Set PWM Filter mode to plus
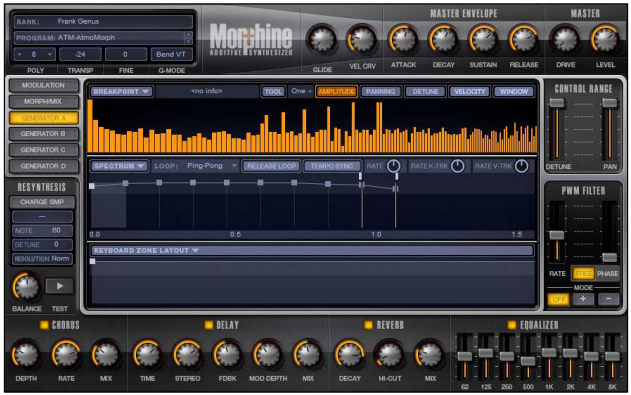Screen dimensions: 631x395 coord(583,299)
